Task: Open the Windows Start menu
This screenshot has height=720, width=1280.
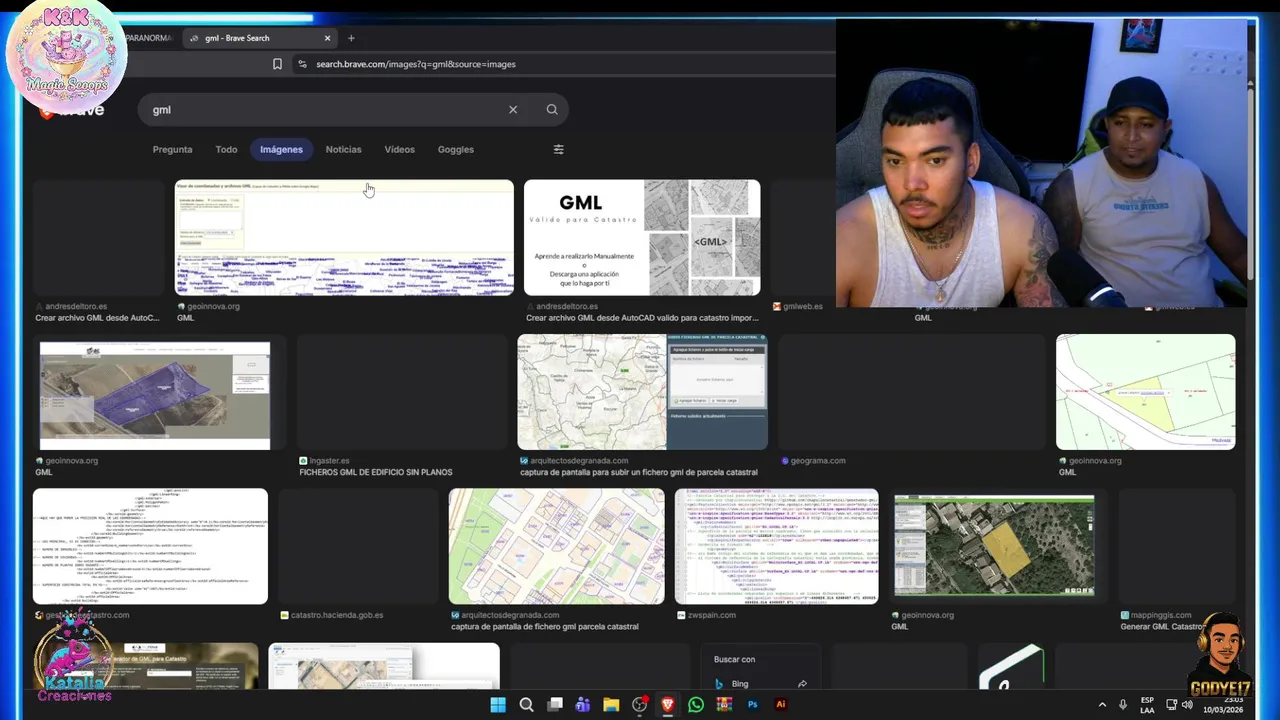Action: (498, 705)
